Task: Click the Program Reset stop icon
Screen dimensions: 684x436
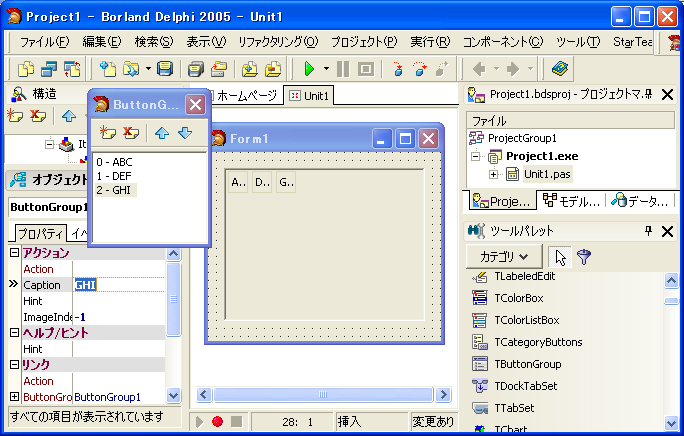Action: tap(366, 69)
